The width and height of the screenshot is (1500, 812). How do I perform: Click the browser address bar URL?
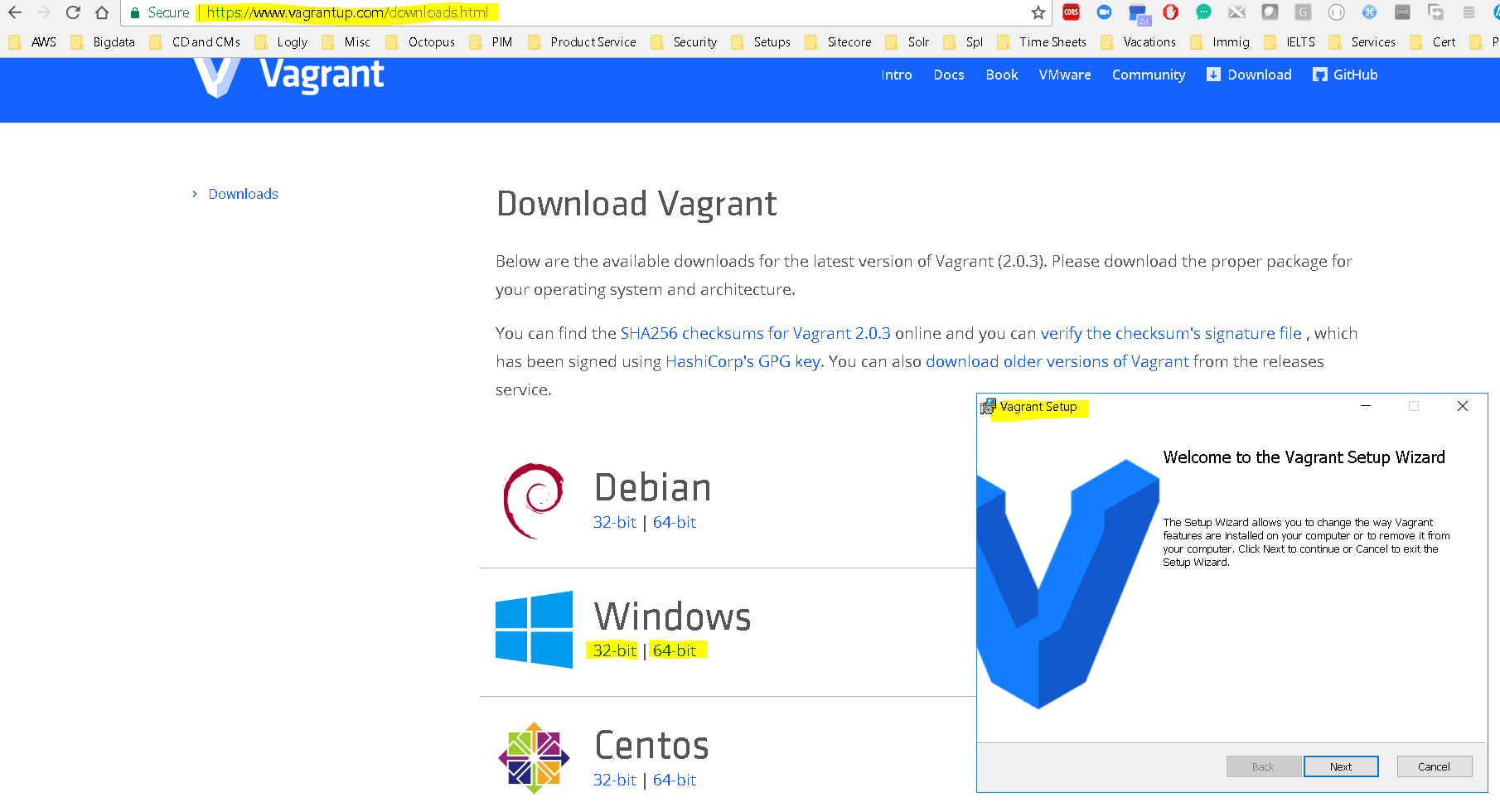pyautogui.click(x=347, y=12)
